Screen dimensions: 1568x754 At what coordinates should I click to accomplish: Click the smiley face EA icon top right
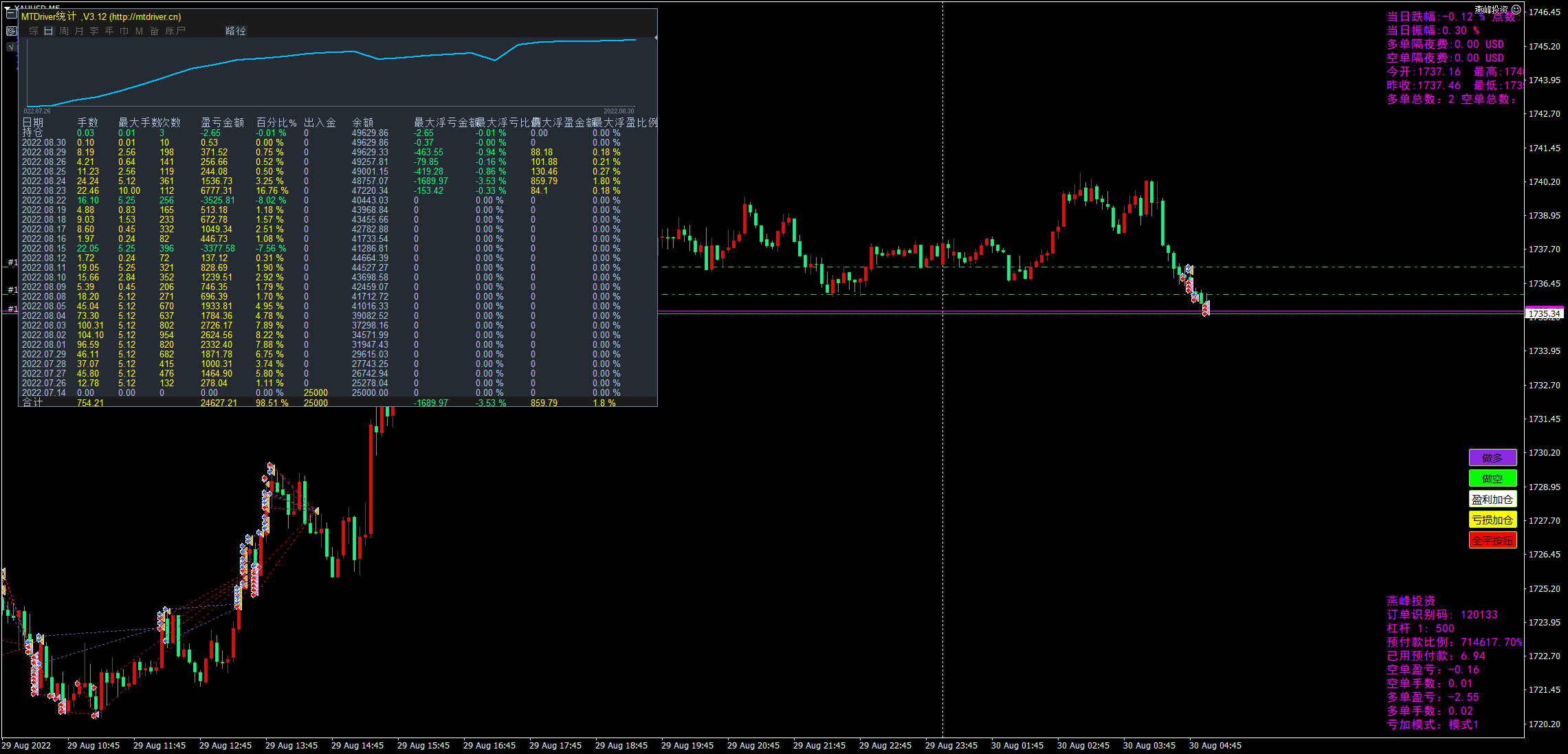(x=1516, y=10)
